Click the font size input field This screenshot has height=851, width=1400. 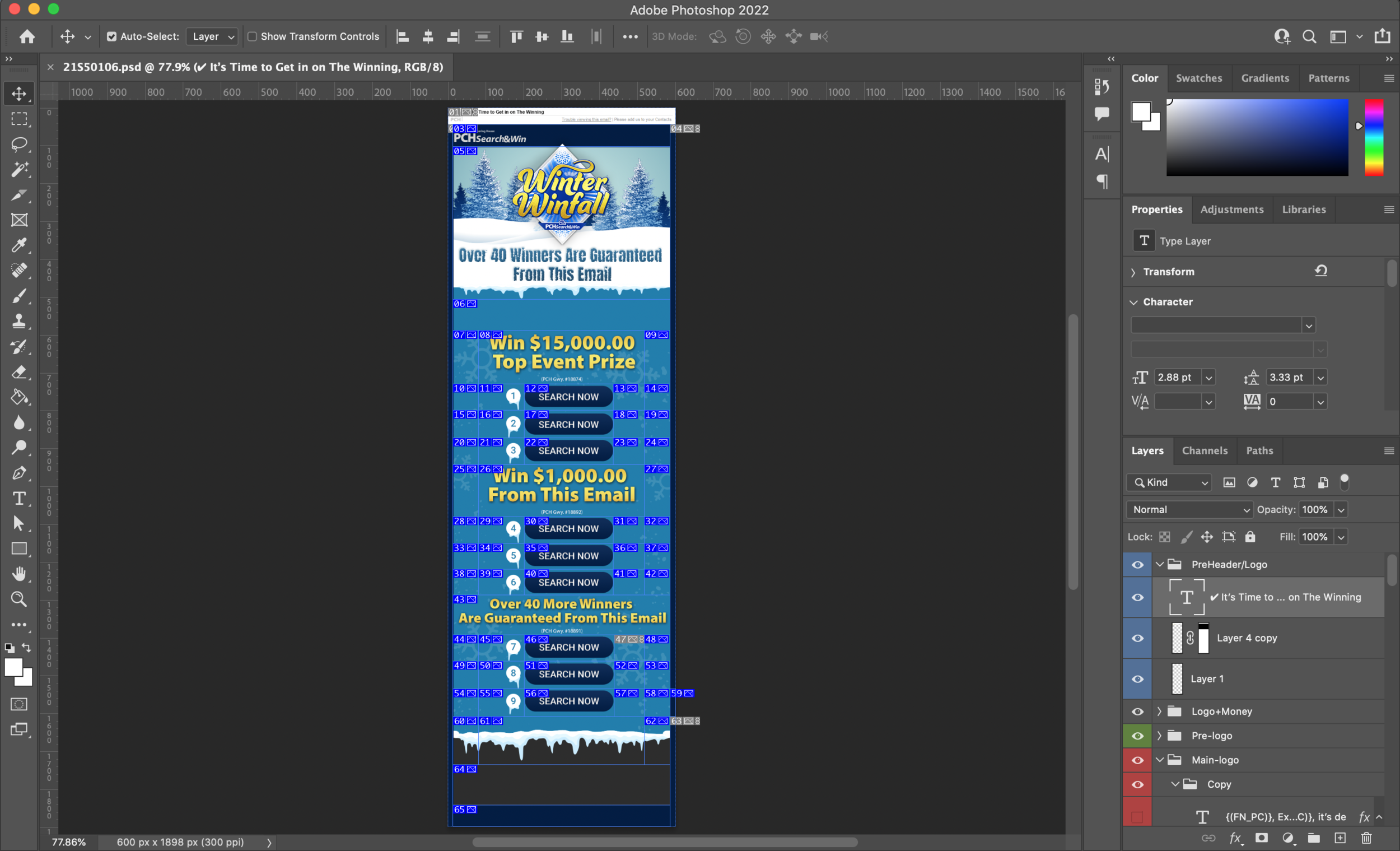coord(1177,378)
